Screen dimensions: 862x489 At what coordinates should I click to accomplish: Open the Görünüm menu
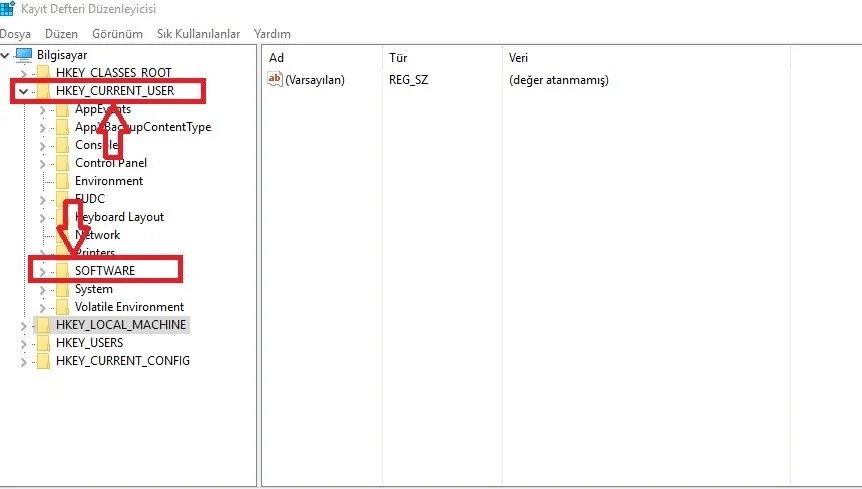tap(117, 34)
